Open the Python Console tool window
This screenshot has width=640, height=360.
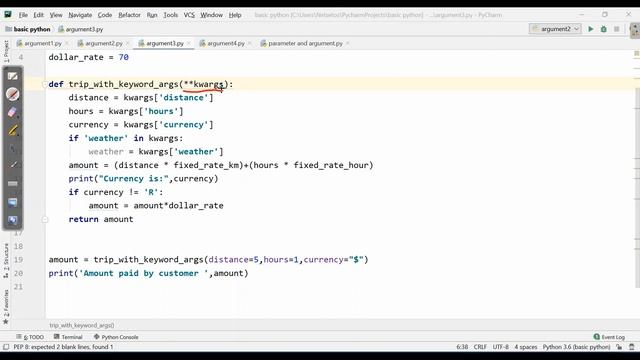point(116,337)
